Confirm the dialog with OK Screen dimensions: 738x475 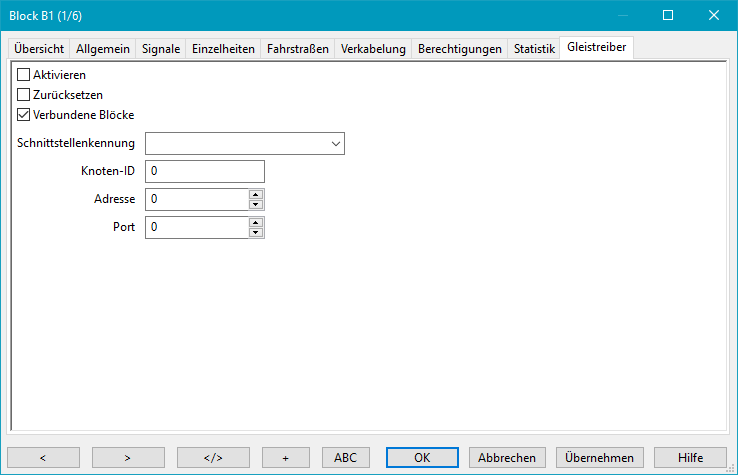[x=422, y=457]
